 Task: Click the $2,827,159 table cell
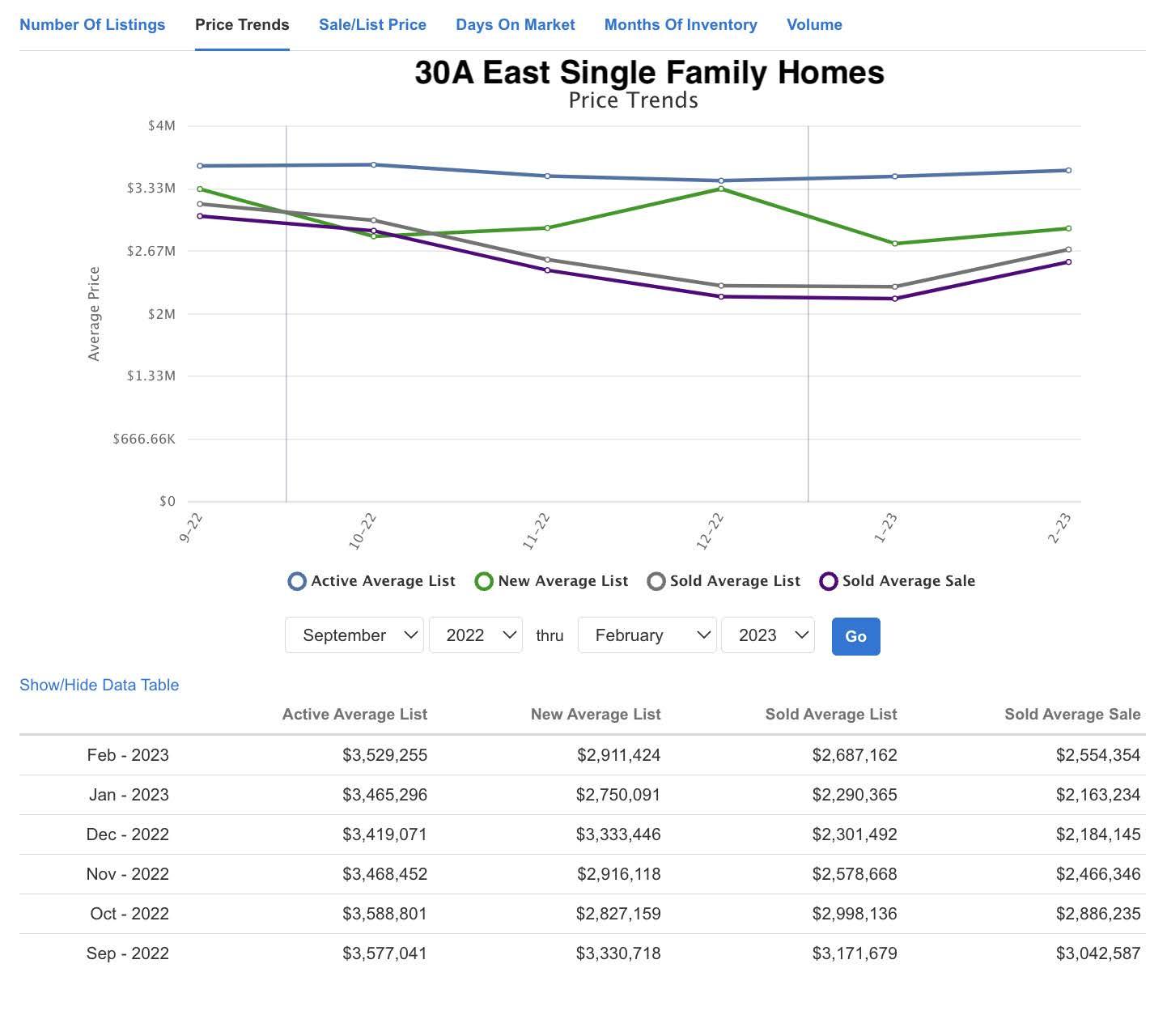tap(618, 914)
